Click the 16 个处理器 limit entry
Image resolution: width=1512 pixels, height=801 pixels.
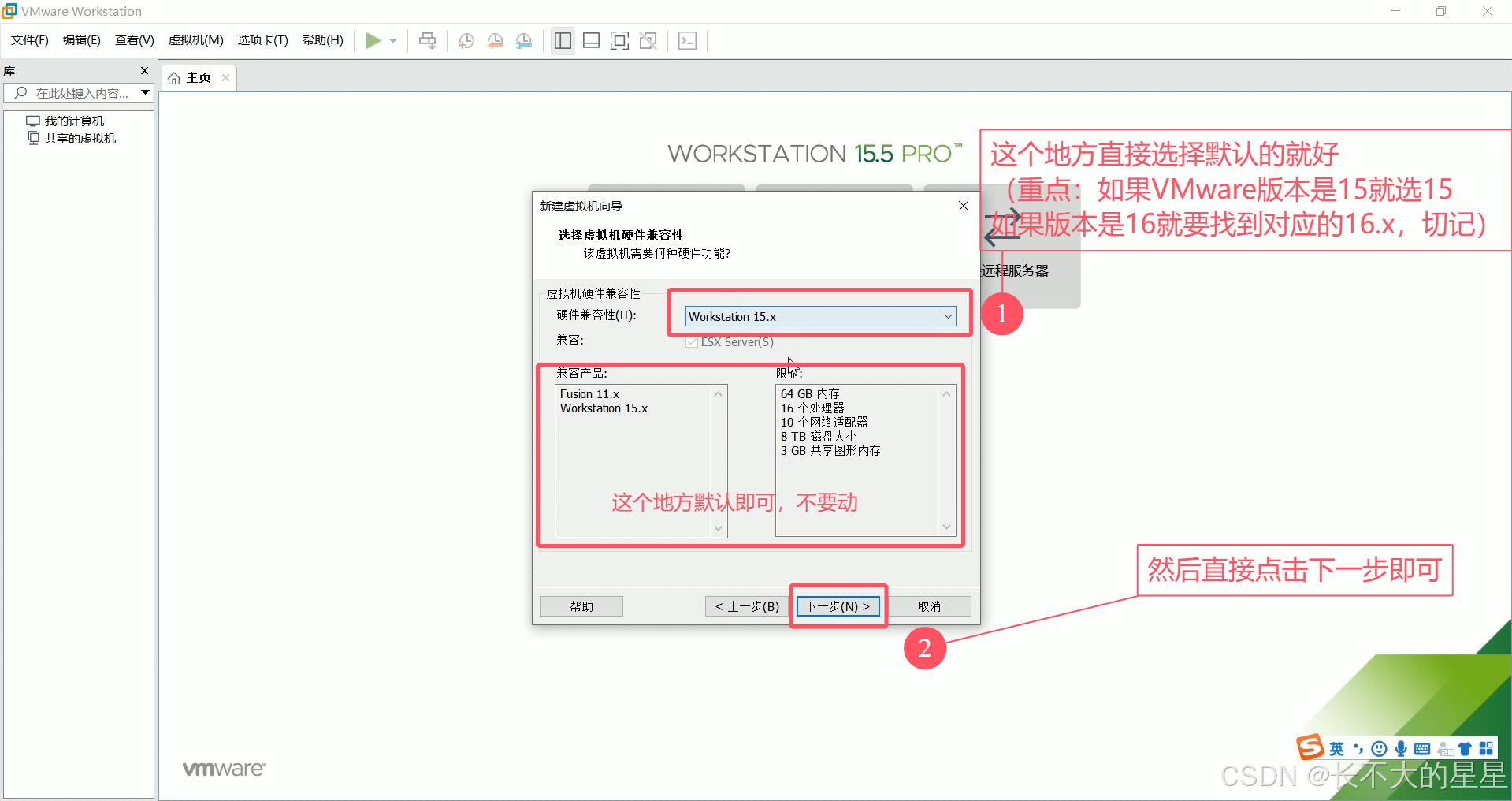pyautogui.click(x=812, y=408)
